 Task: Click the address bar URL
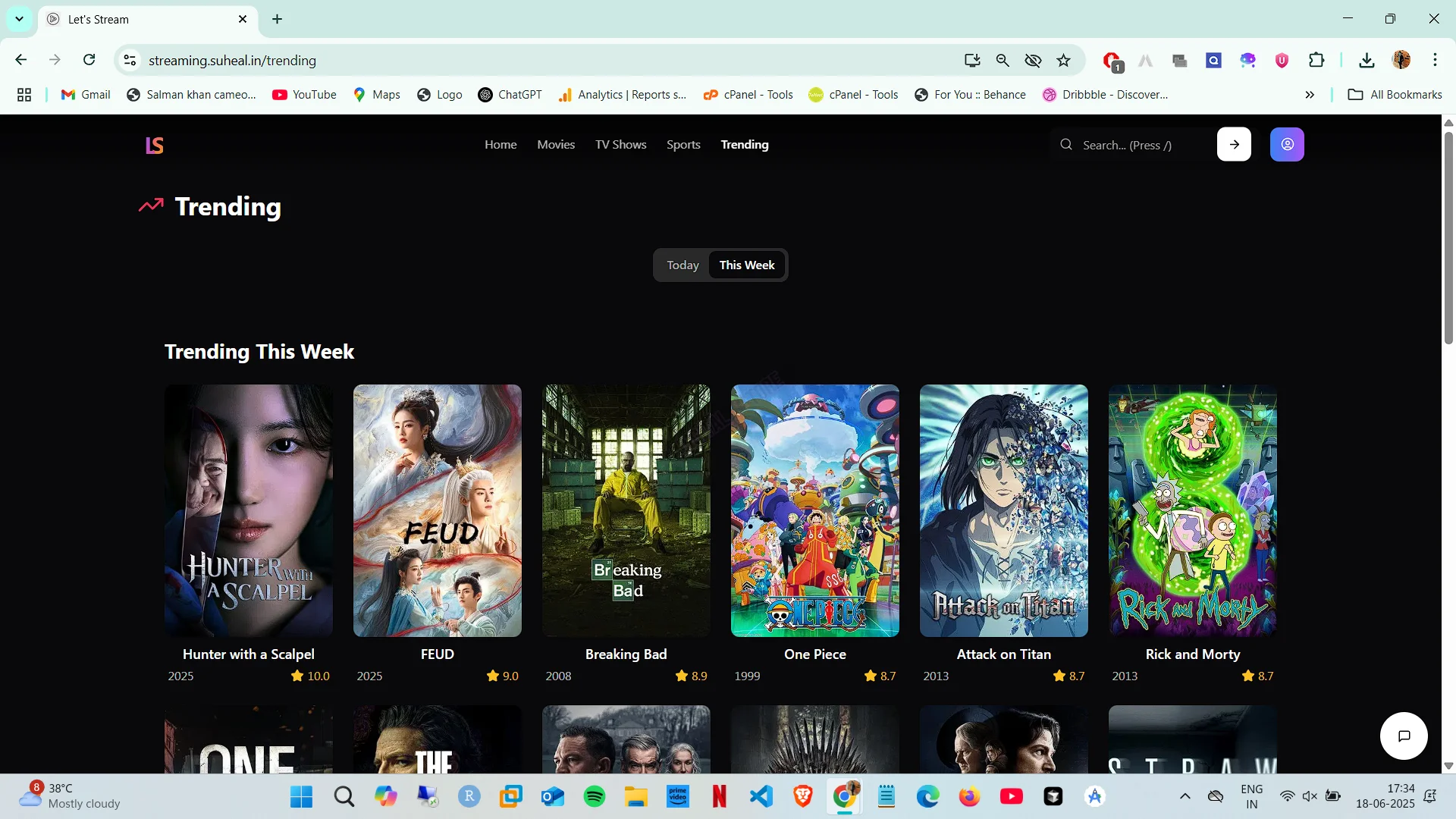(x=232, y=60)
